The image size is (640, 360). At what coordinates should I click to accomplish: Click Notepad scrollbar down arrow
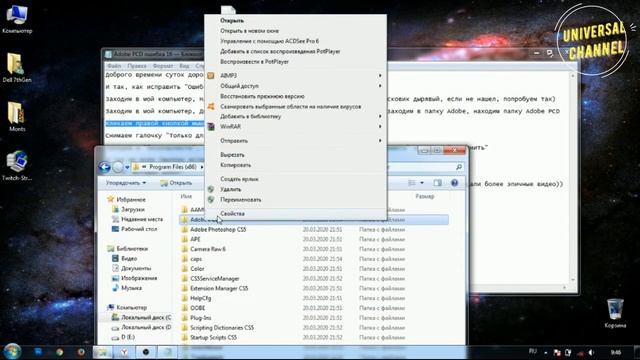pyautogui.click(x=573, y=280)
